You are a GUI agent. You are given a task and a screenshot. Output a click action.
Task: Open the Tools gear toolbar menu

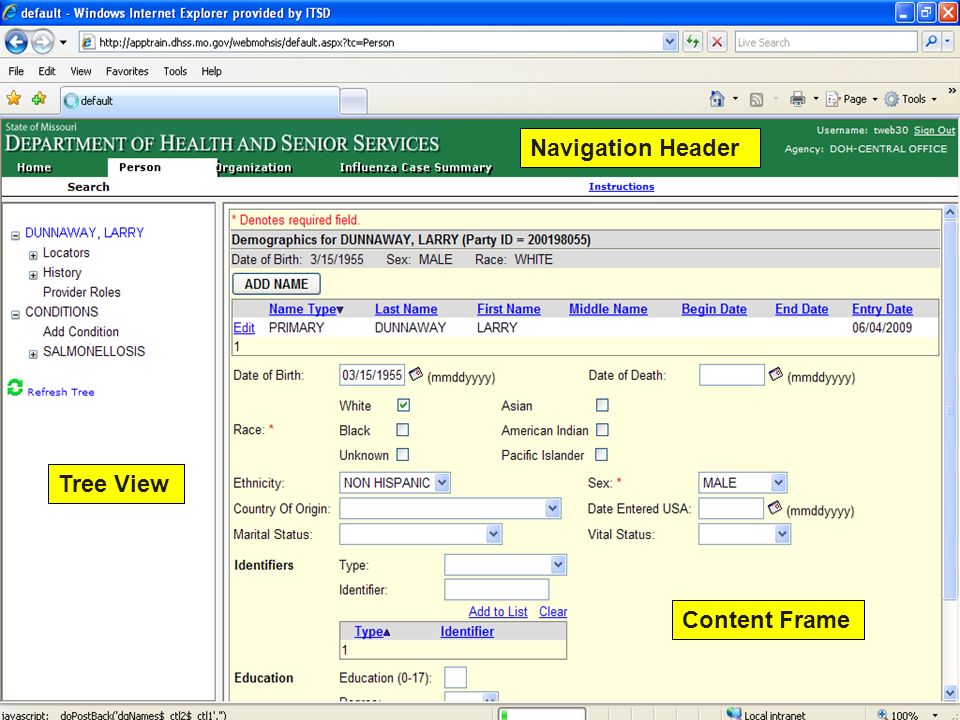[910, 99]
